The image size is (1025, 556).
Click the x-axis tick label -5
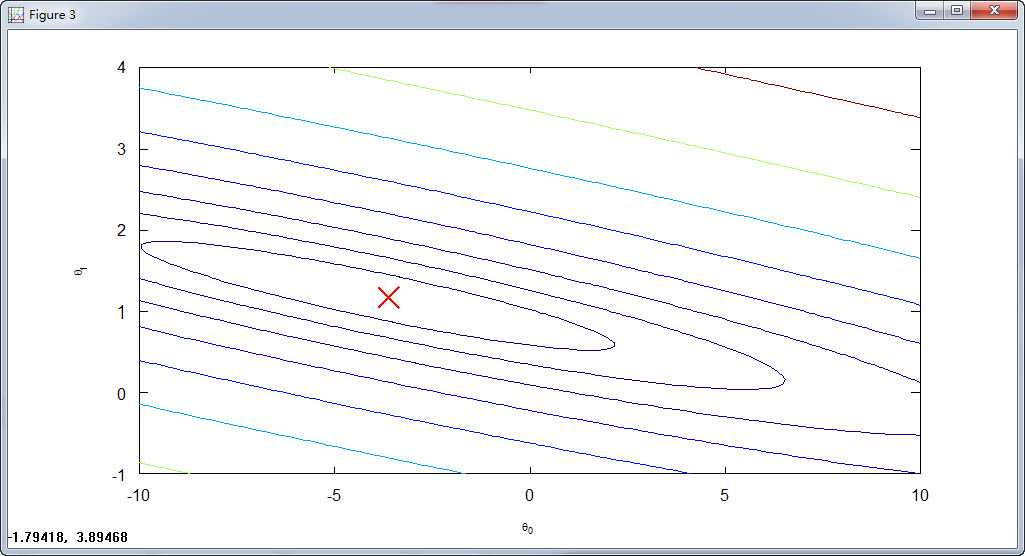333,495
